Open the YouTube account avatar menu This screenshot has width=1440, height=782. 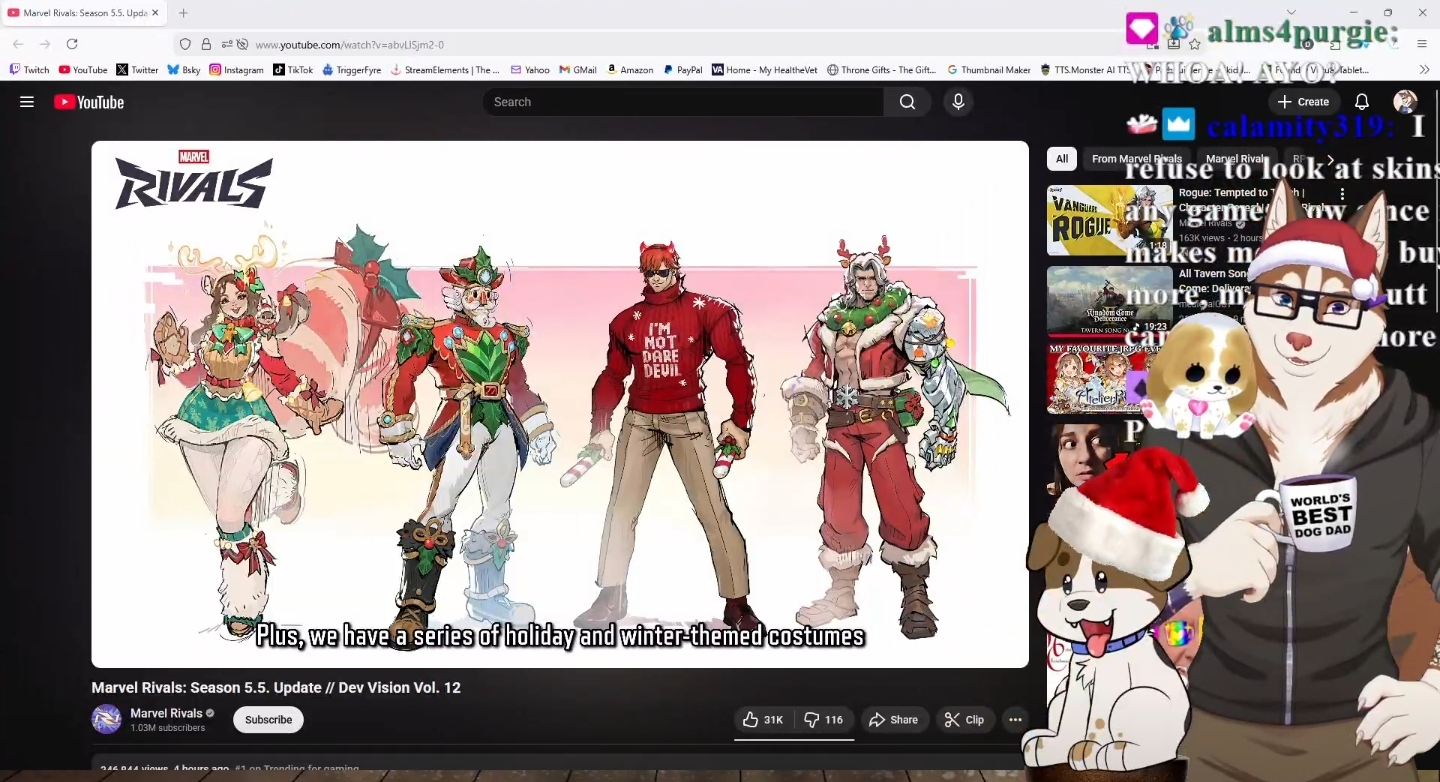pos(1405,102)
